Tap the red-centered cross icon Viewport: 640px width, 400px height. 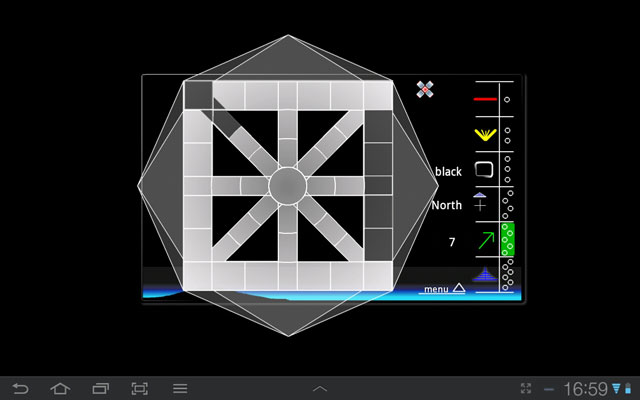pyautogui.click(x=425, y=89)
